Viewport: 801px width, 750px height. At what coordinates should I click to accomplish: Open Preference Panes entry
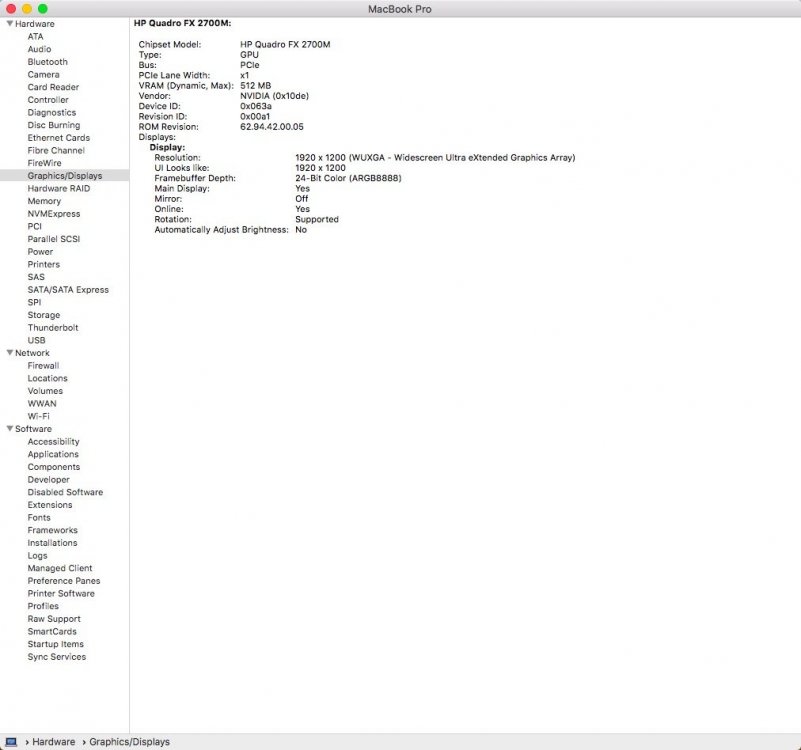(x=64, y=580)
